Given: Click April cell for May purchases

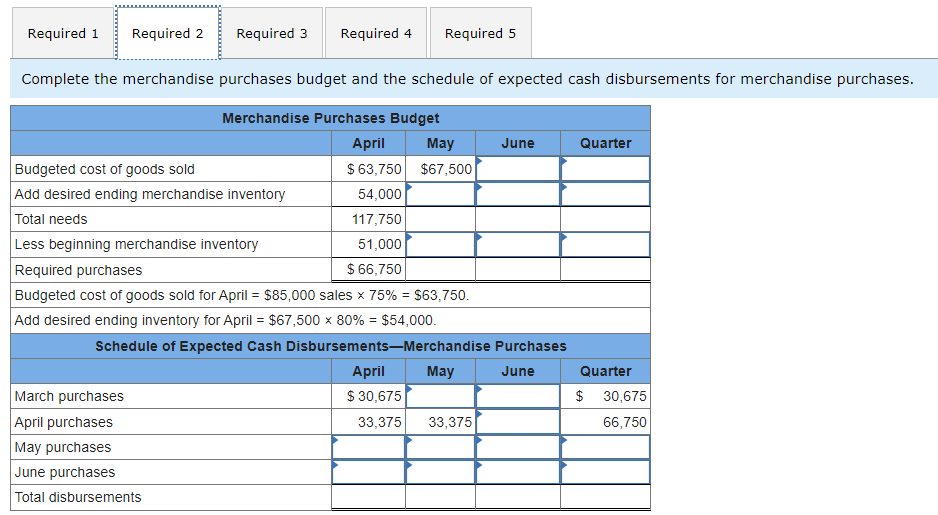Looking at the screenshot, I should point(368,447).
